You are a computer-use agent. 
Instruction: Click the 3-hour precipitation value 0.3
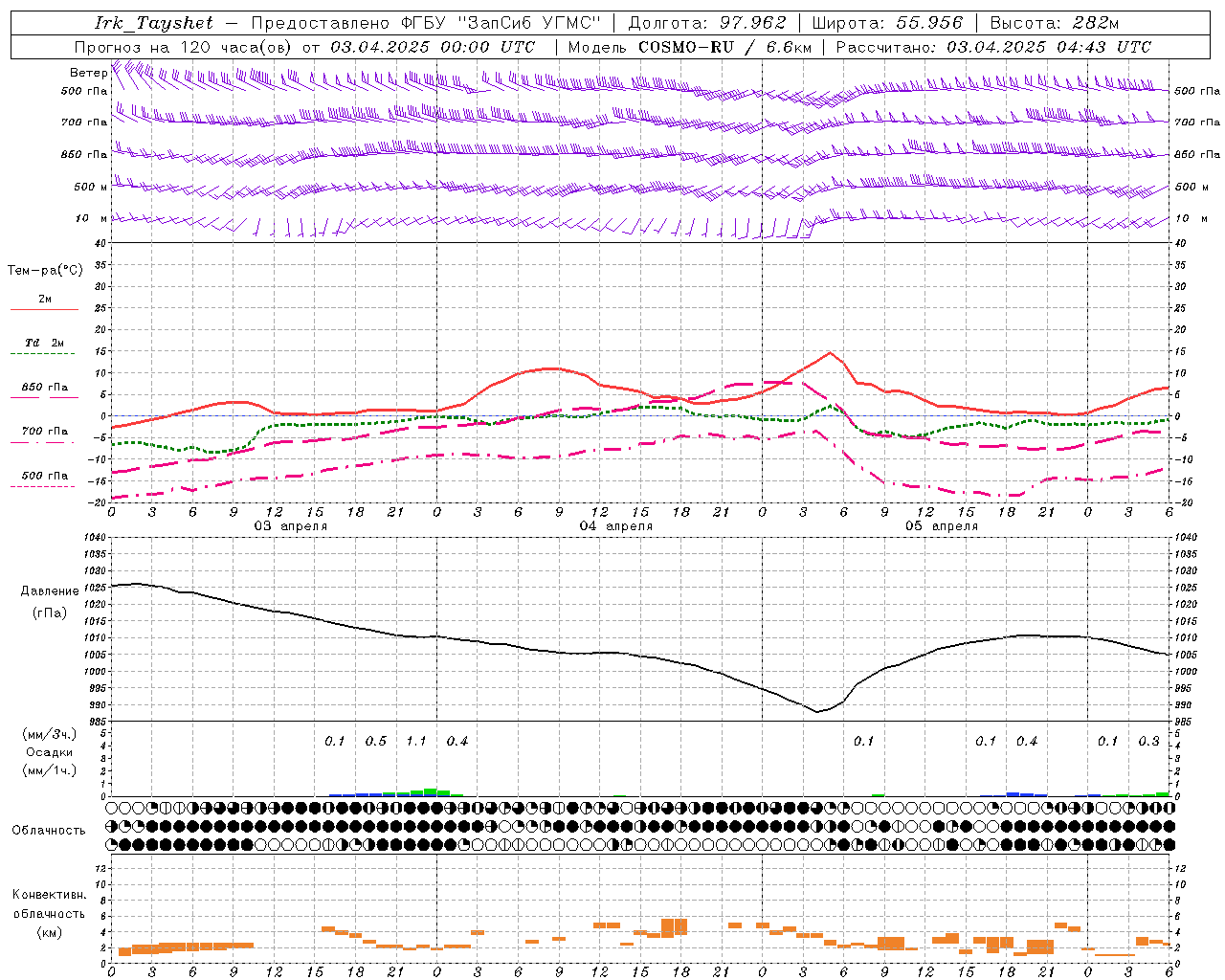tap(1148, 742)
